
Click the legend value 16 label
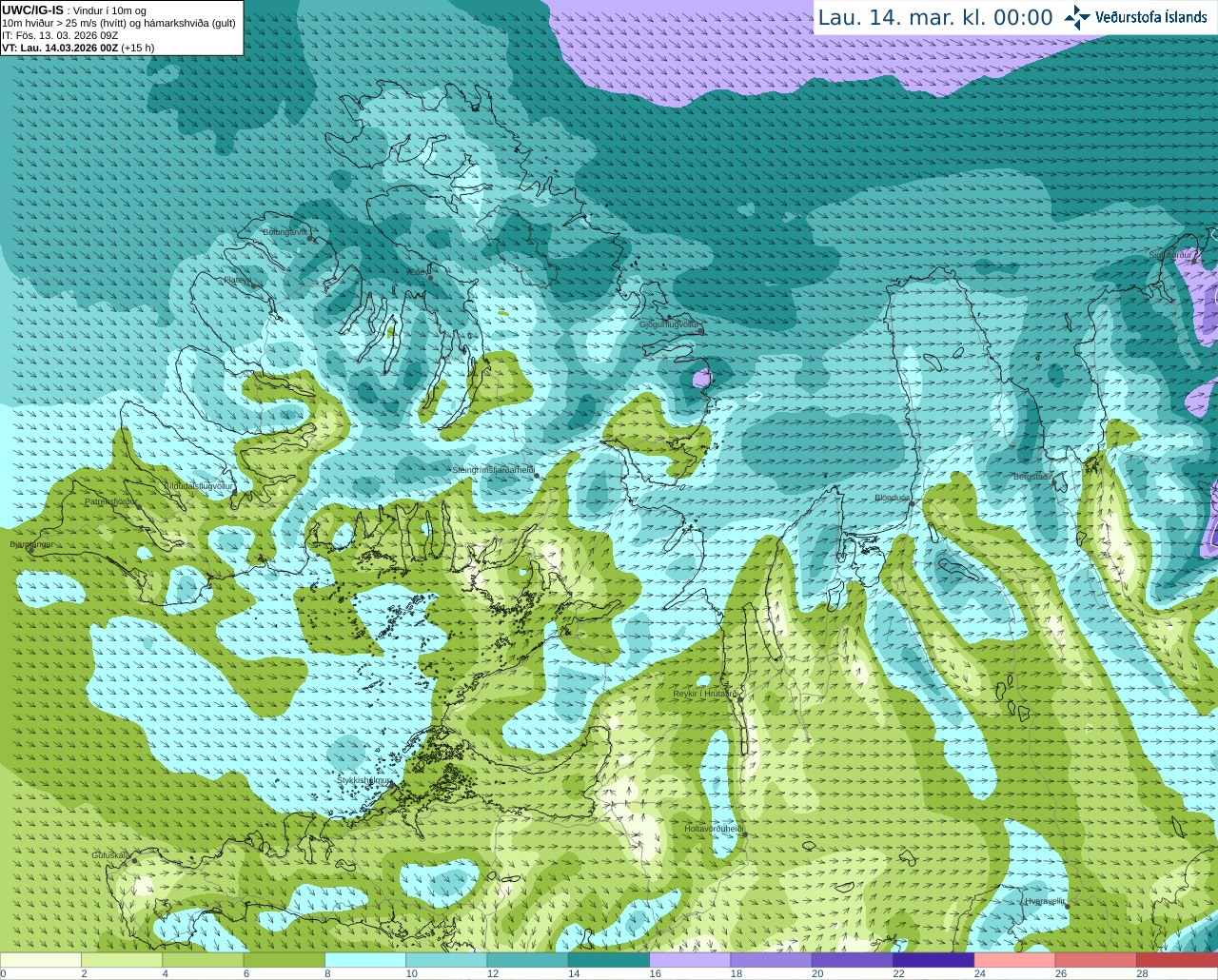click(x=655, y=973)
